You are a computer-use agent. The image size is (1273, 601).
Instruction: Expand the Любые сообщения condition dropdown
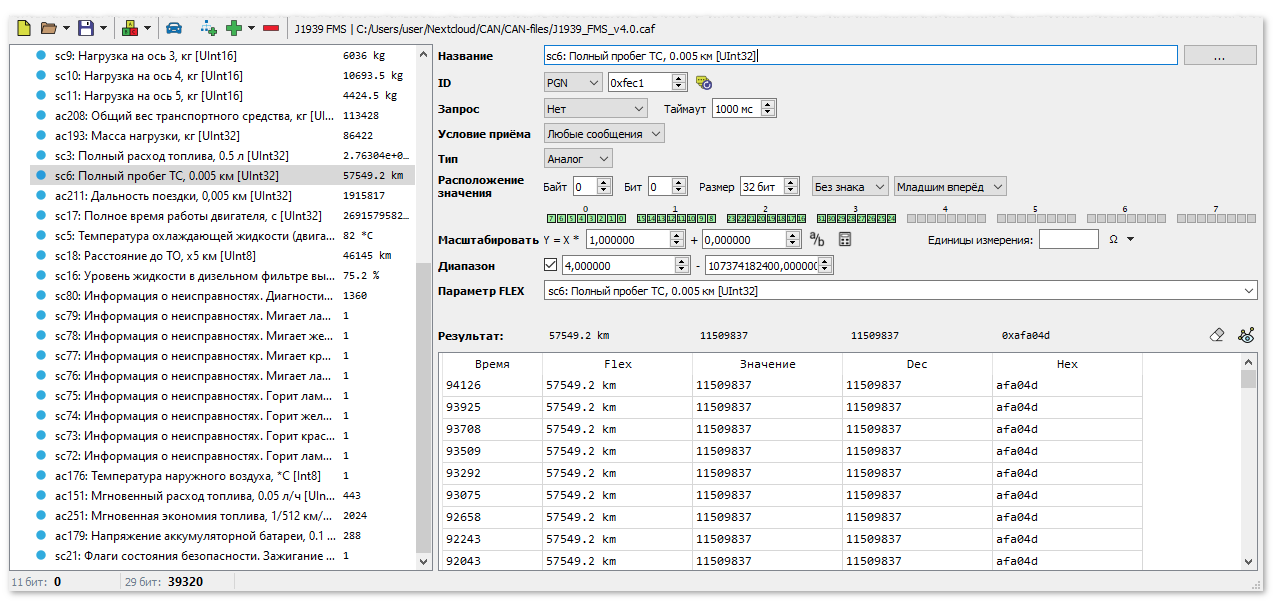tap(604, 134)
